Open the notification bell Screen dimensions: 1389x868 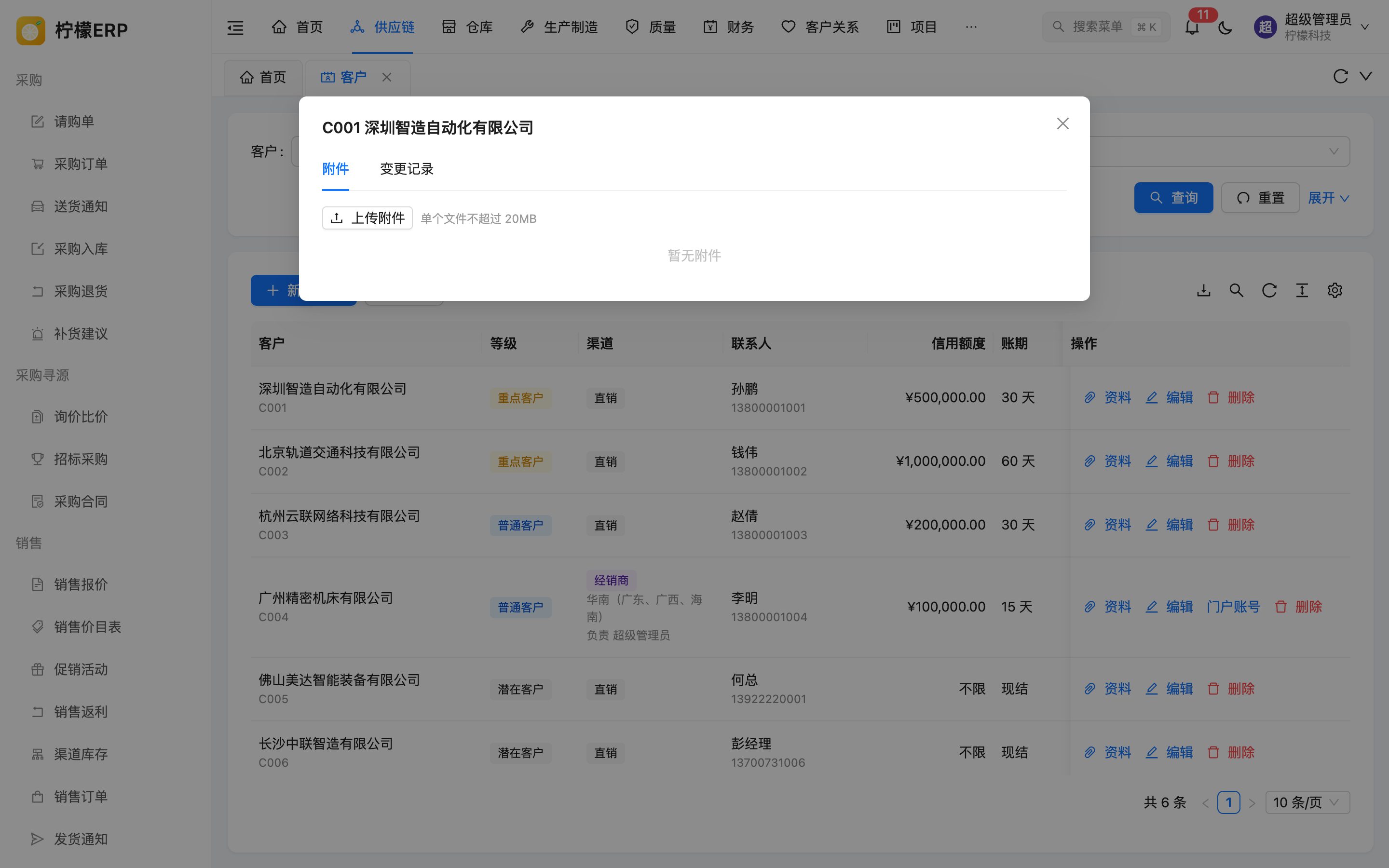[x=1192, y=27]
